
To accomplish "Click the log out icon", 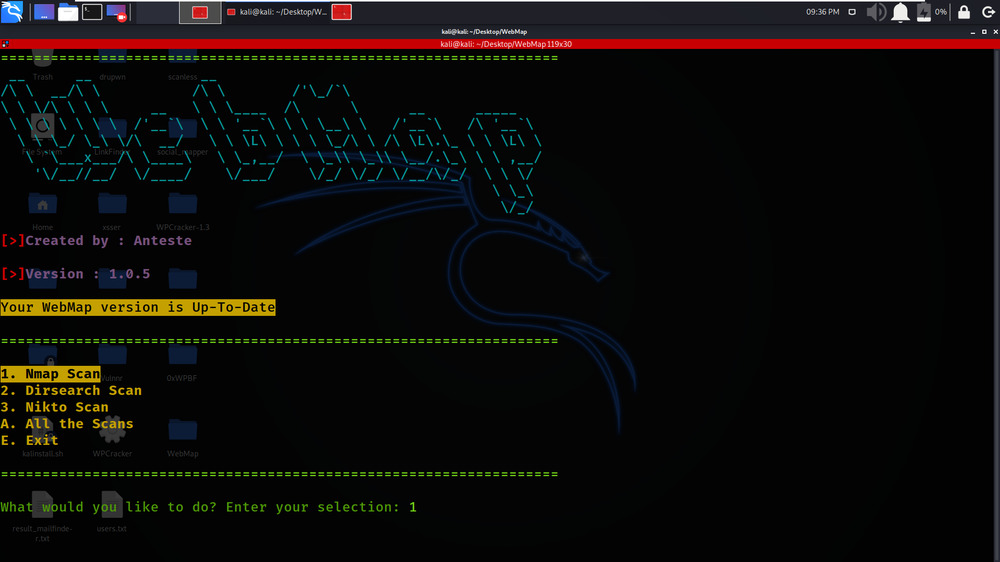I will click(988, 12).
